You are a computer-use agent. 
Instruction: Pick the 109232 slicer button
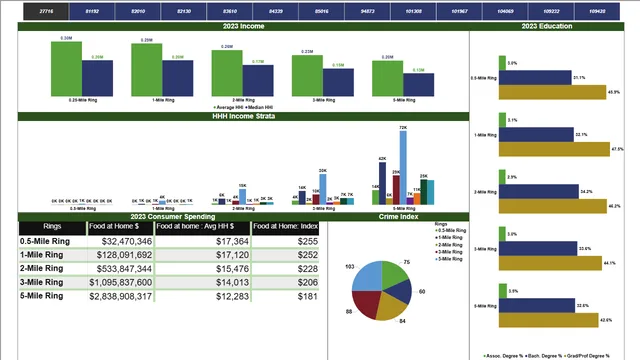(551, 11)
